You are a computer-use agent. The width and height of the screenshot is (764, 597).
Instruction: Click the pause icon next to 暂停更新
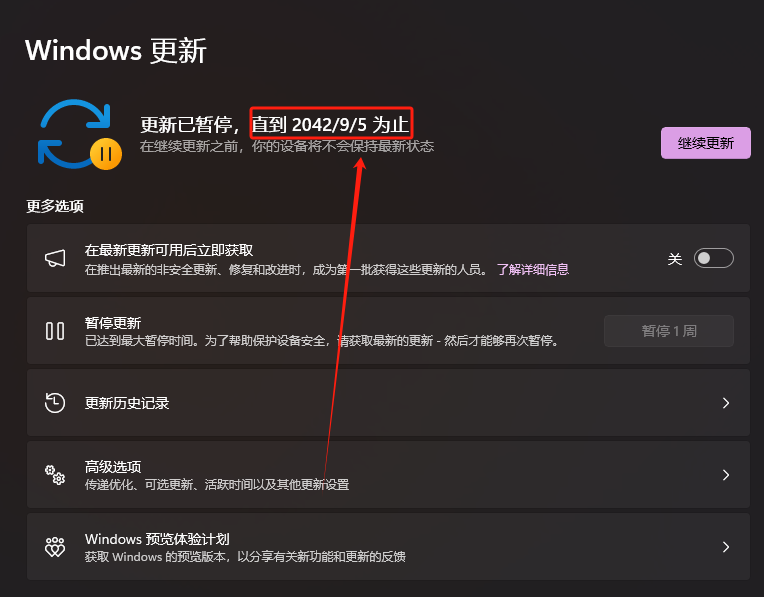coord(55,331)
